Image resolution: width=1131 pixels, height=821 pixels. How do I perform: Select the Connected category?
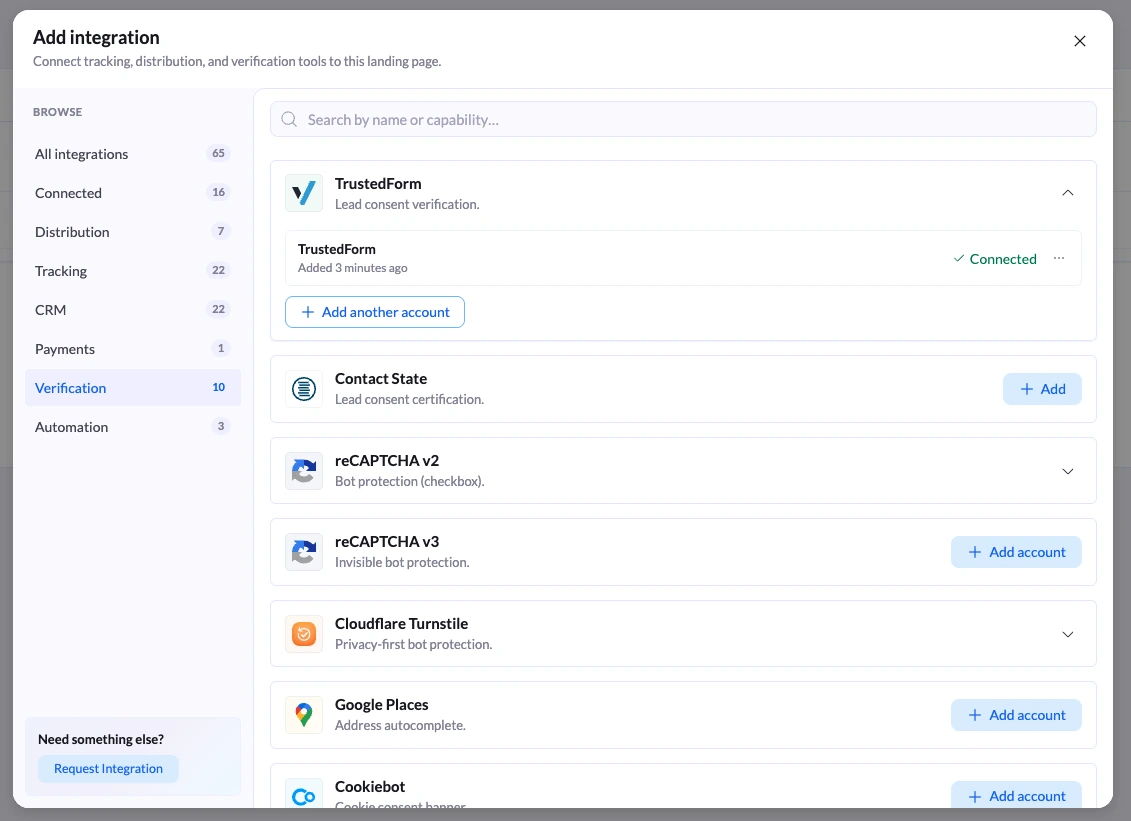coord(133,193)
